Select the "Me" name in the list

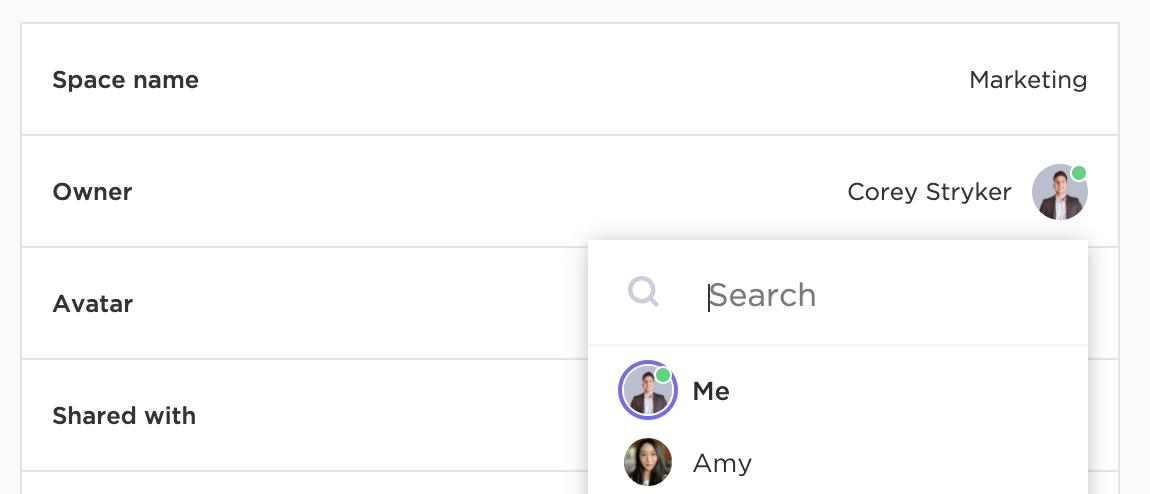pos(711,391)
